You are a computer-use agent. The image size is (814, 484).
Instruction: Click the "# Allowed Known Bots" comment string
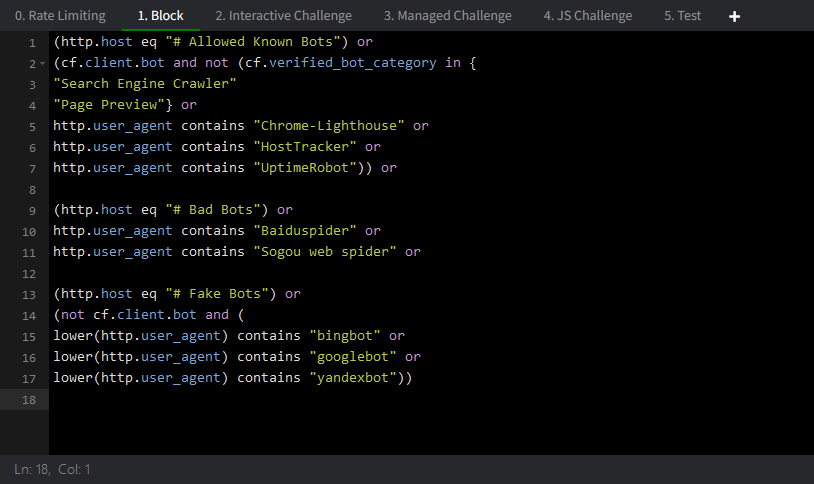(258, 43)
